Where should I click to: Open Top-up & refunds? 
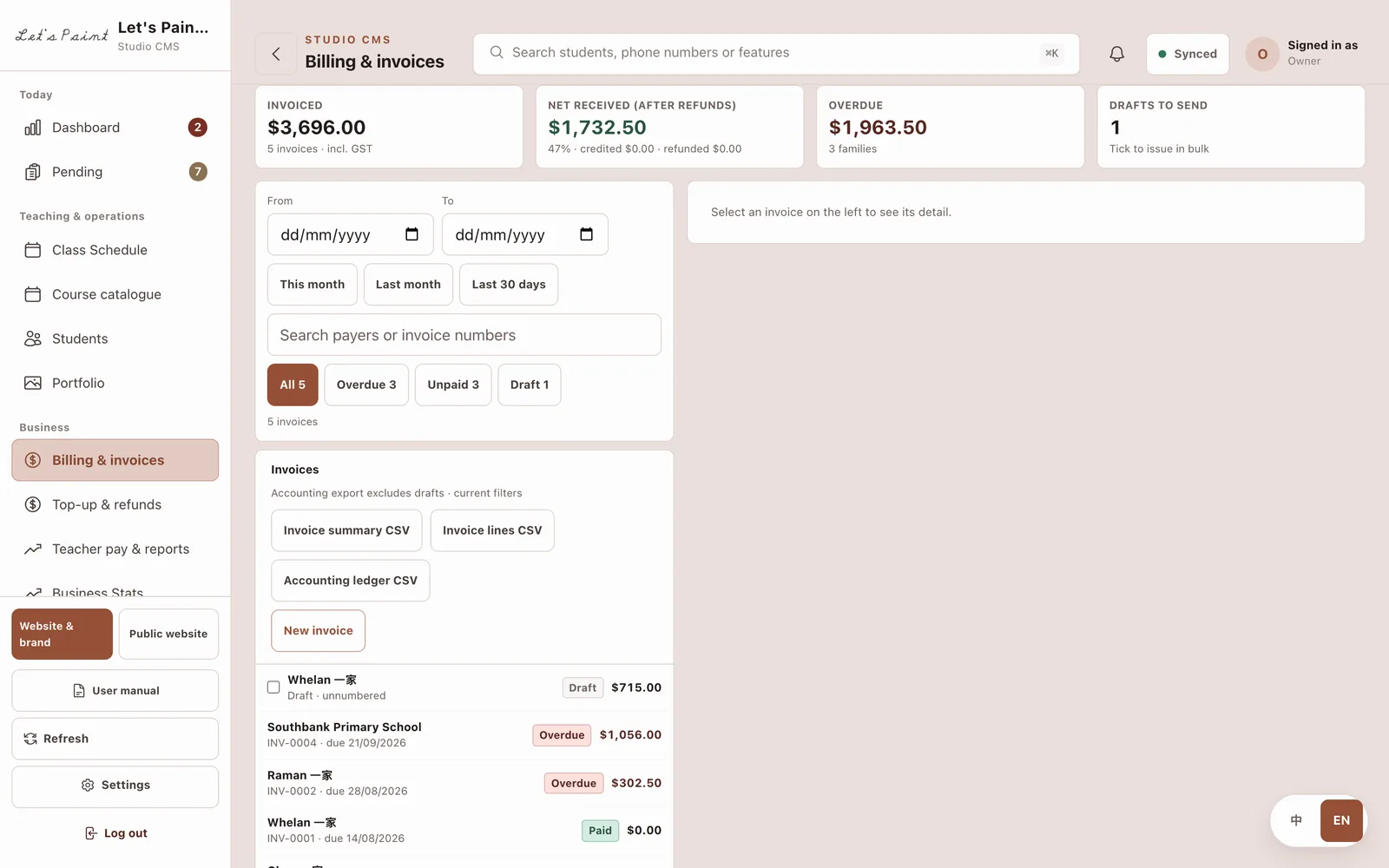coord(115,504)
